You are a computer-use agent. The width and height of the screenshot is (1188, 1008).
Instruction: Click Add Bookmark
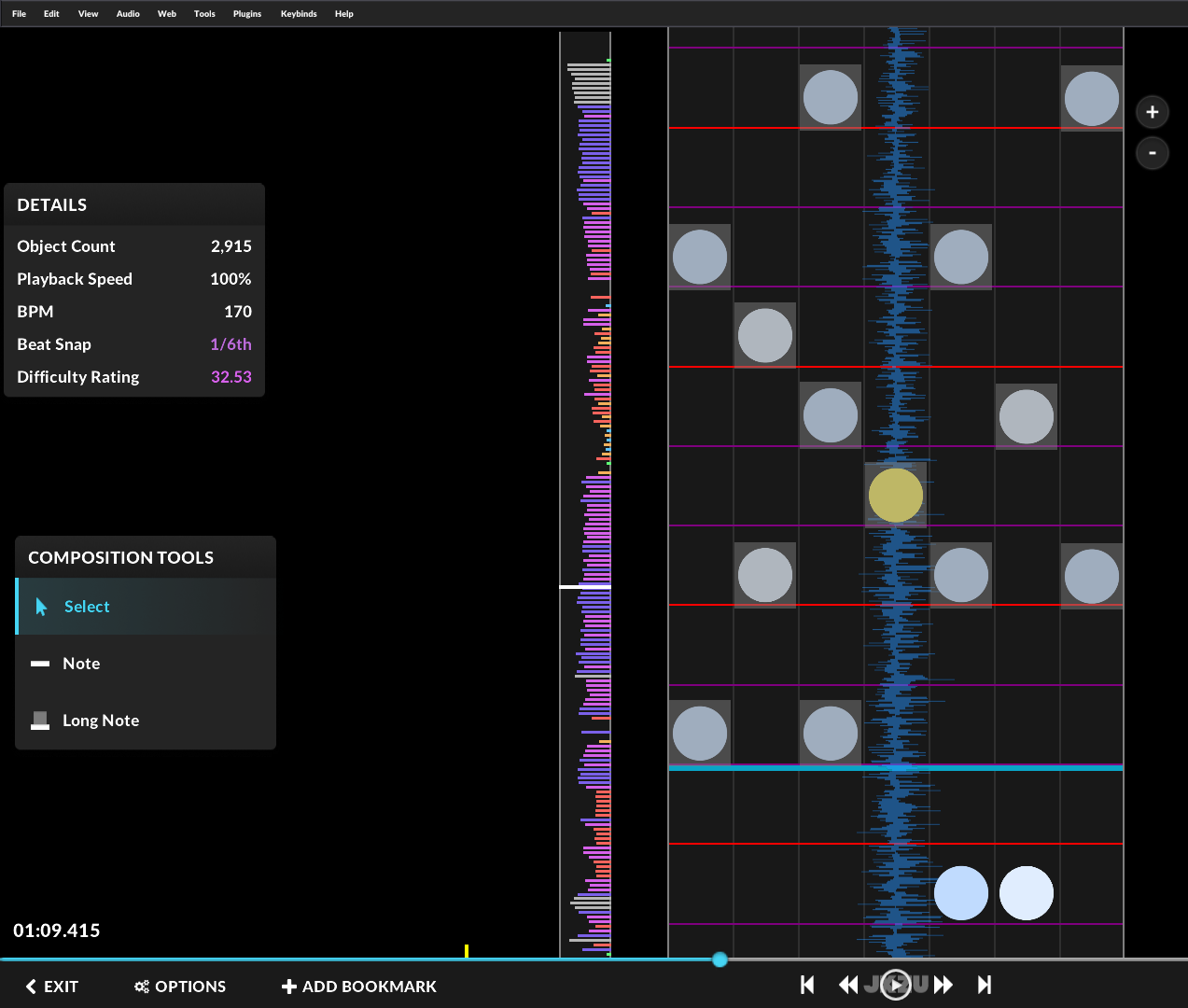359,987
